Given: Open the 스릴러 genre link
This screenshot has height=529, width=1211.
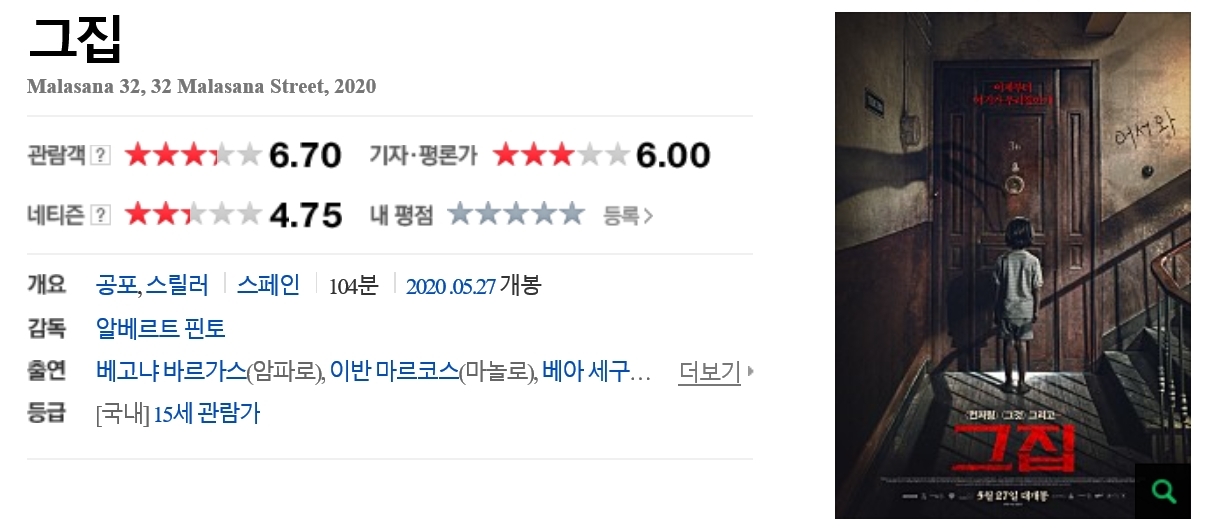Looking at the screenshot, I should (177, 285).
